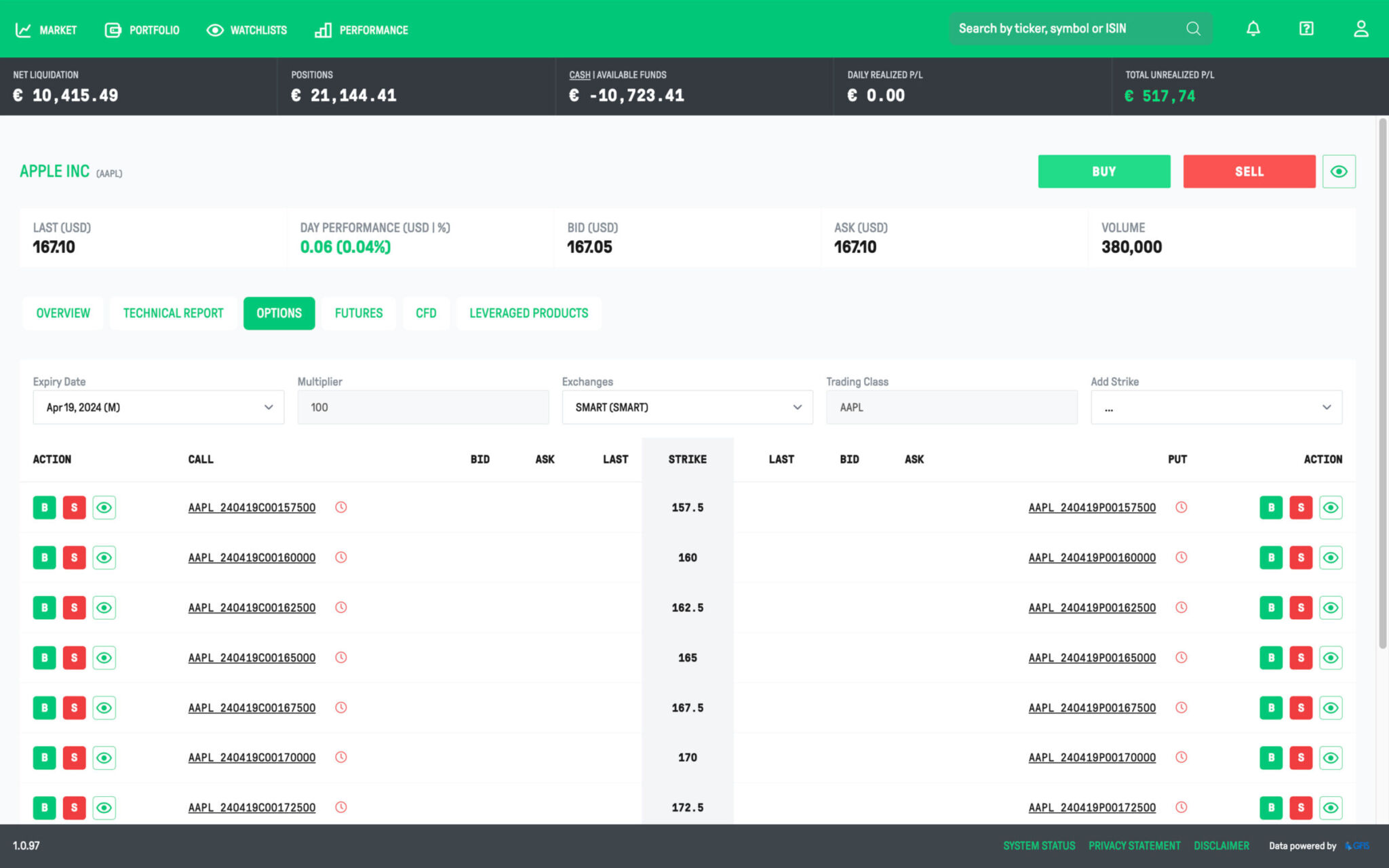Click the Performance chart icon
Screen dimensions: 1389x868
coord(323,30)
